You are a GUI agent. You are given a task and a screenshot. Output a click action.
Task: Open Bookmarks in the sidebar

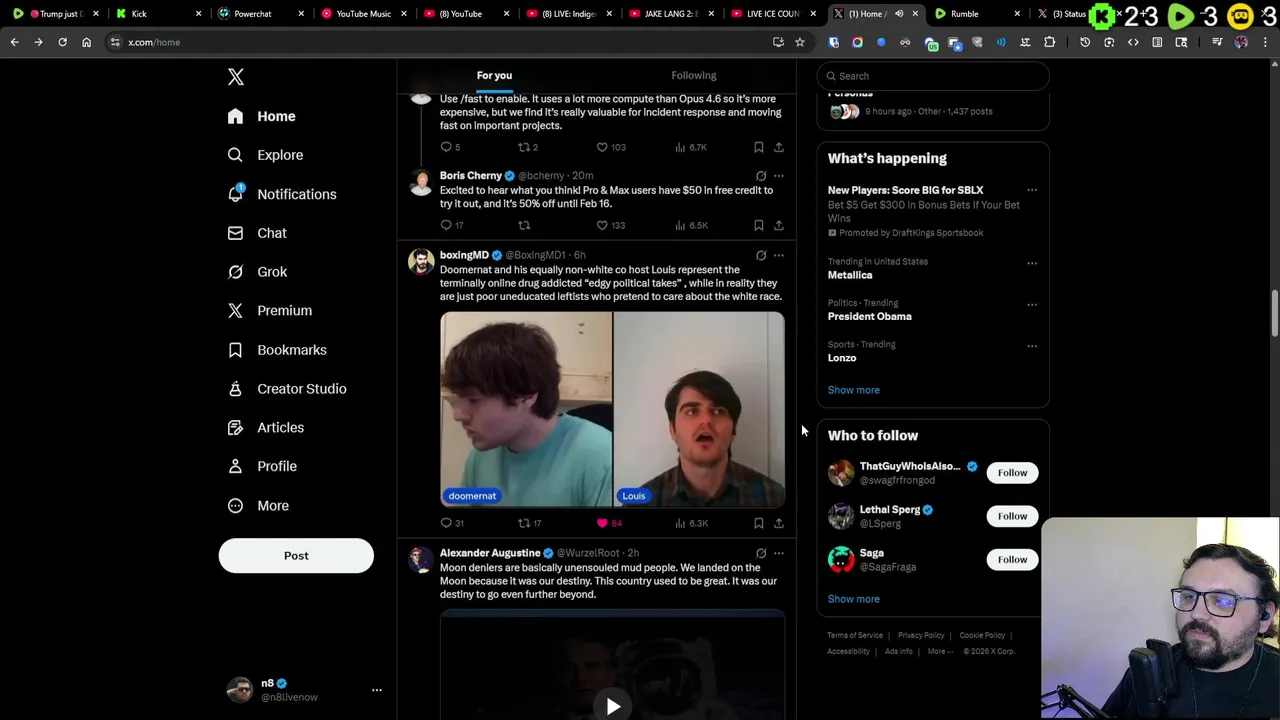tap(278, 350)
